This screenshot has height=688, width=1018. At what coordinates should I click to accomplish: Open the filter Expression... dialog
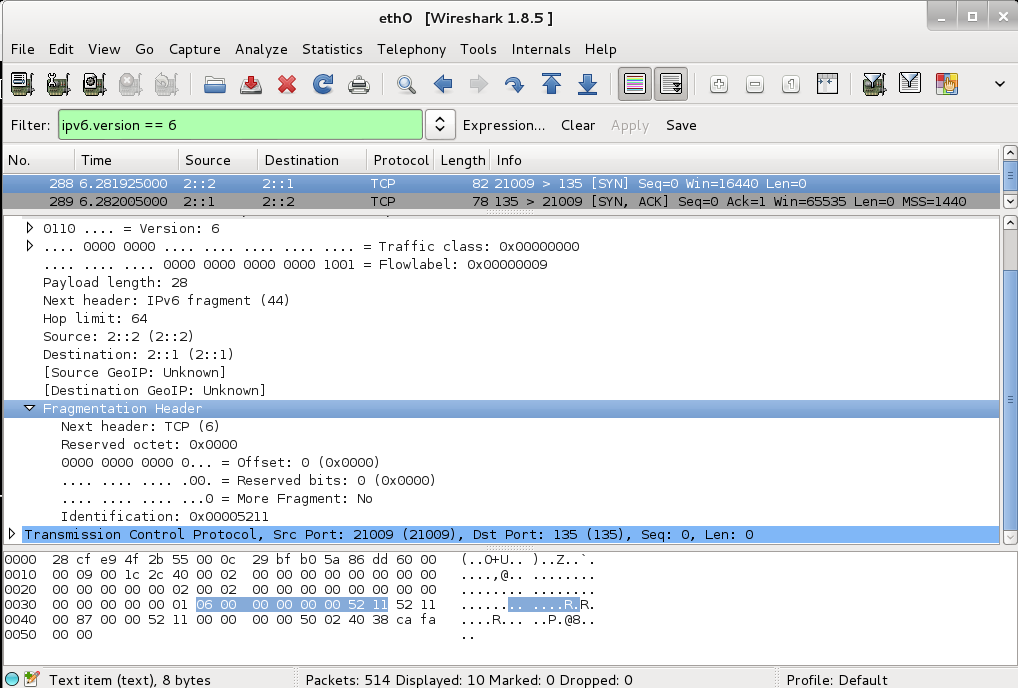coord(504,125)
